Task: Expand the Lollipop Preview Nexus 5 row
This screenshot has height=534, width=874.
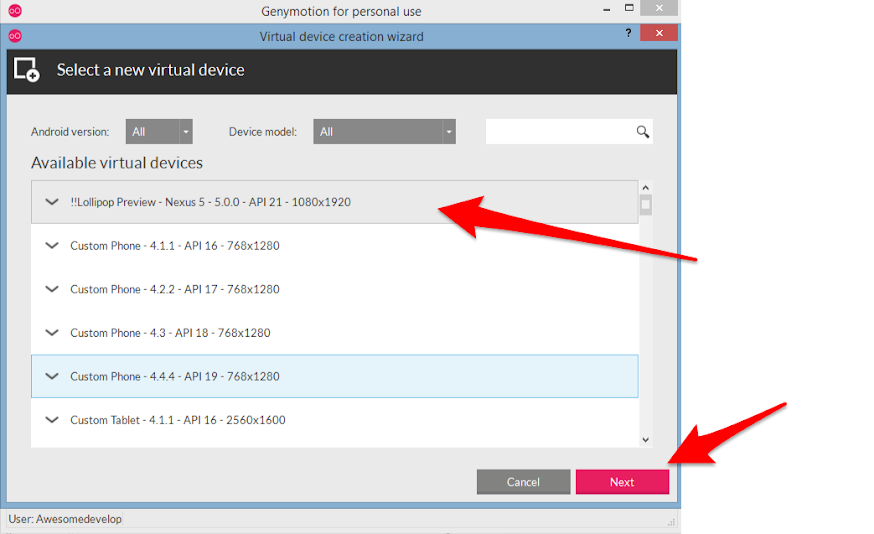Action: (x=52, y=202)
